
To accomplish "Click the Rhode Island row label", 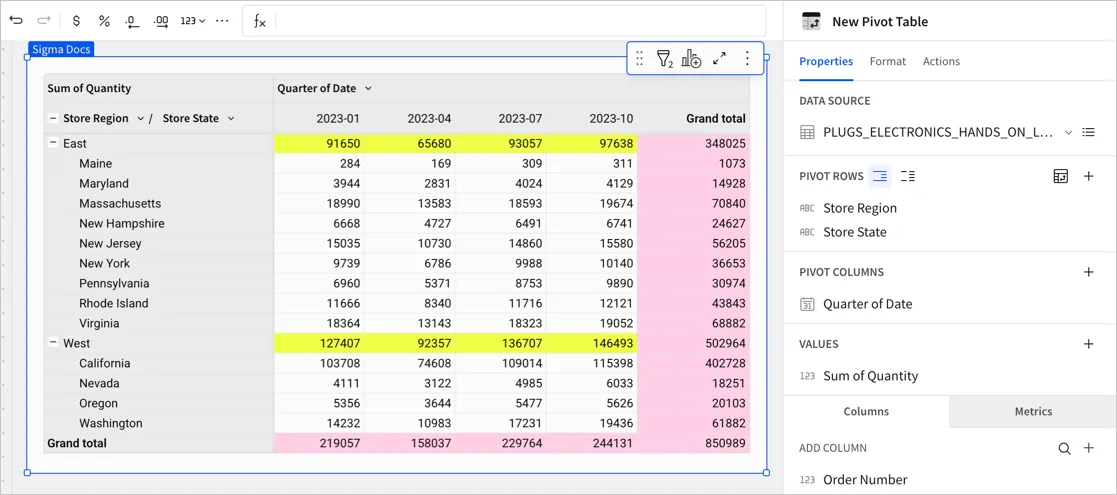I will click(x=114, y=303).
